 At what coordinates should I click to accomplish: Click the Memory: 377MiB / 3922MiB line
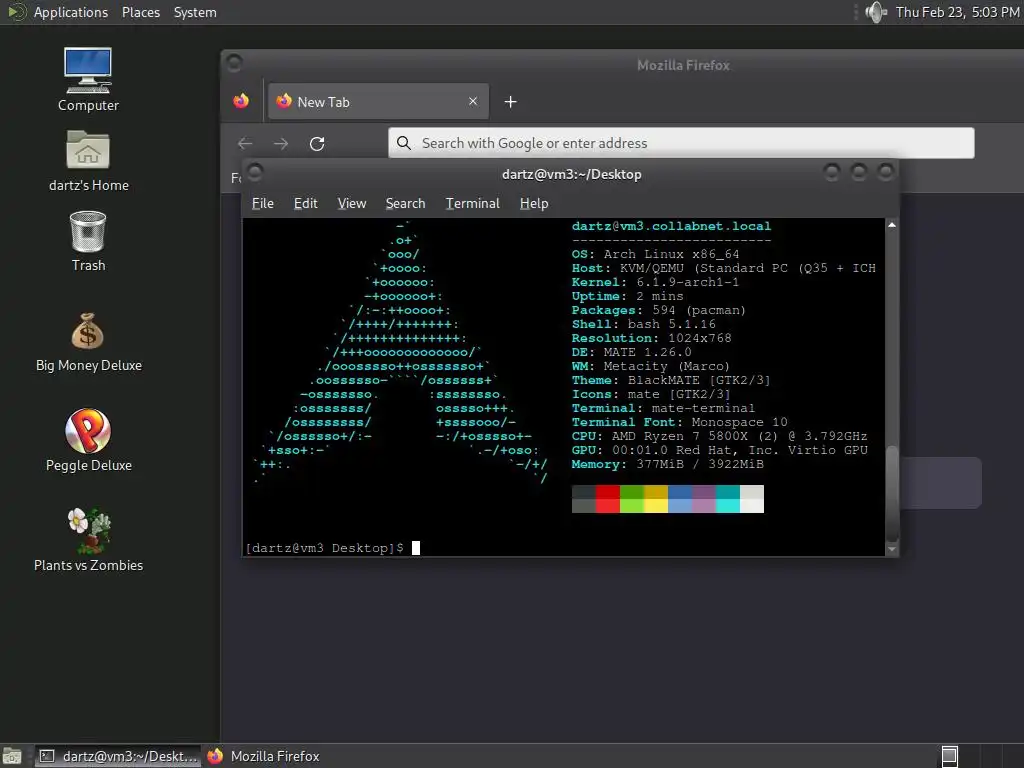point(667,464)
